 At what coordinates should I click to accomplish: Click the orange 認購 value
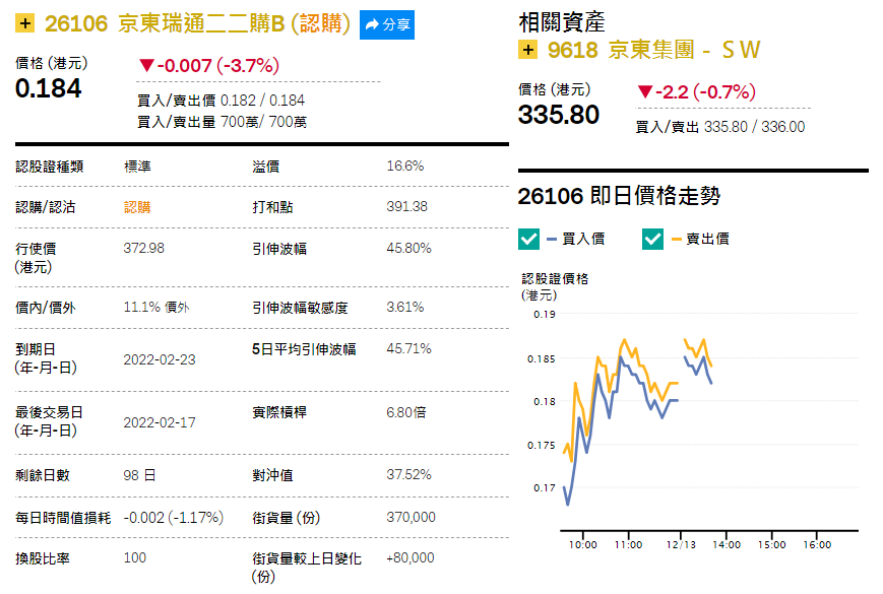click(x=137, y=207)
